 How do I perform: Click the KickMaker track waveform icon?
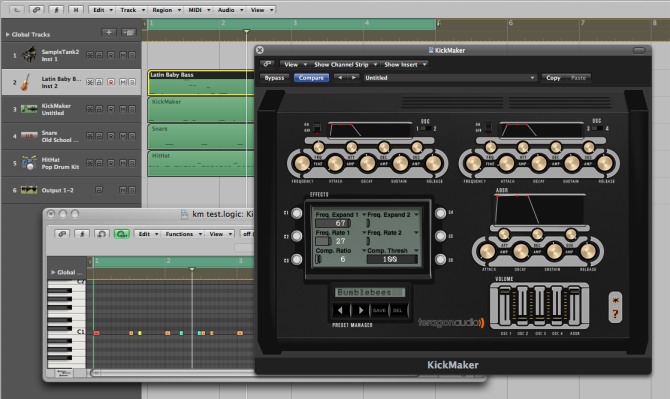coord(29,109)
